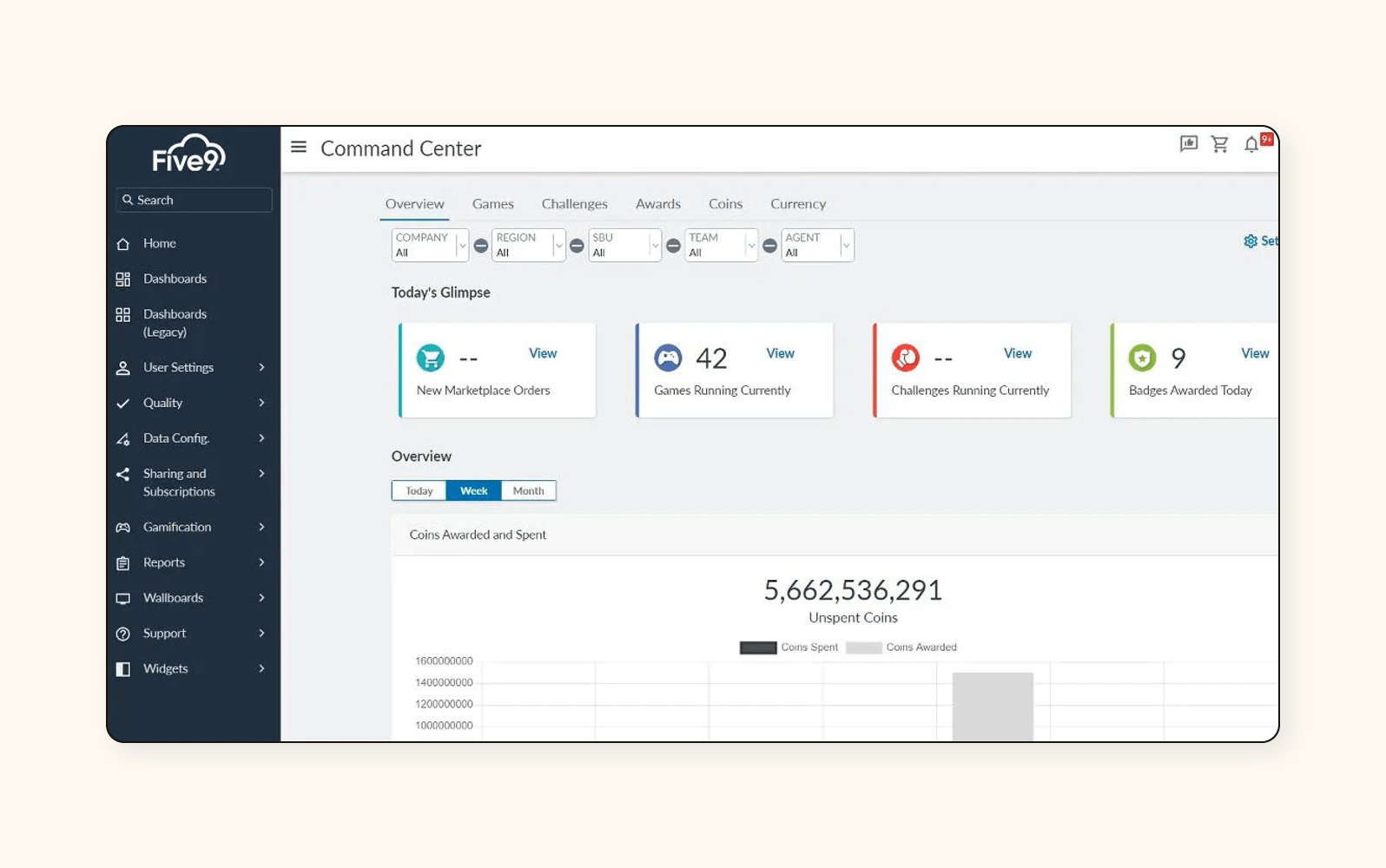Open the feedback chat icon in header
Screen dimensions: 1386x868
[x=1189, y=144]
